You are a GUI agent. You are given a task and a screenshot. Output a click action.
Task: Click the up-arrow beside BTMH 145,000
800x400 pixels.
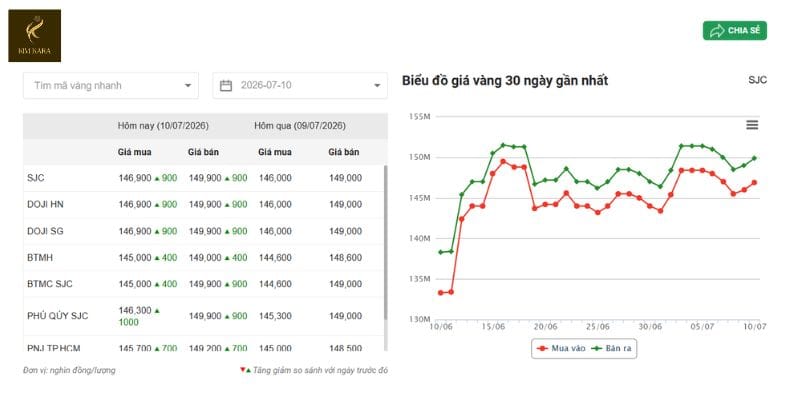coord(157,258)
